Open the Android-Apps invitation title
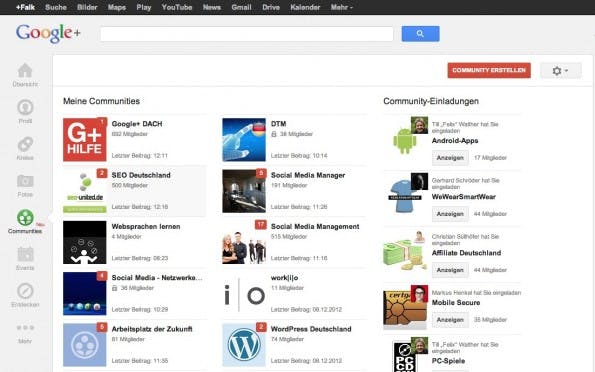 pos(455,140)
